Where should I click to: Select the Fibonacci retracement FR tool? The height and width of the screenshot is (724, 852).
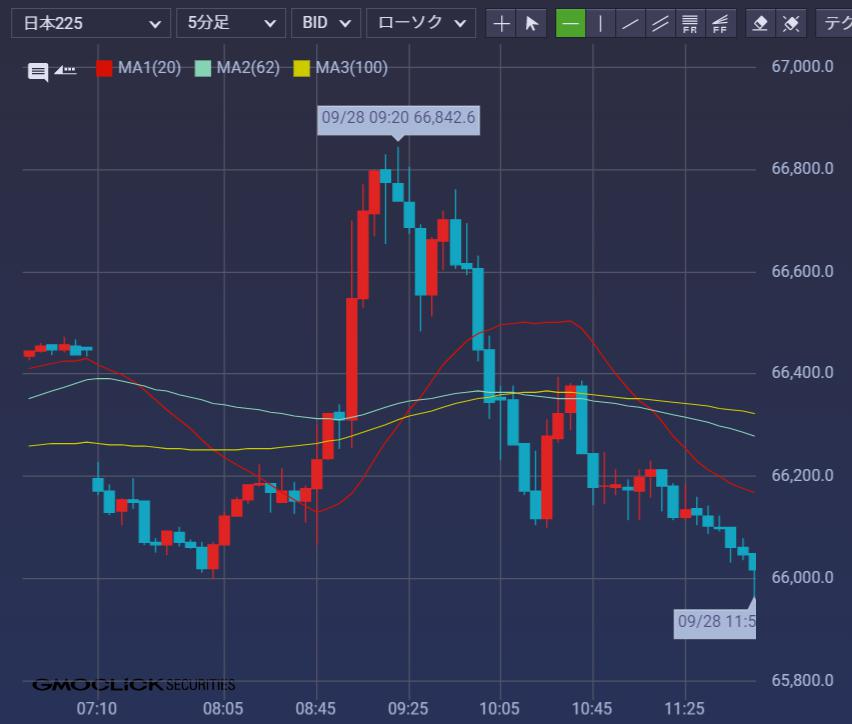click(690, 23)
